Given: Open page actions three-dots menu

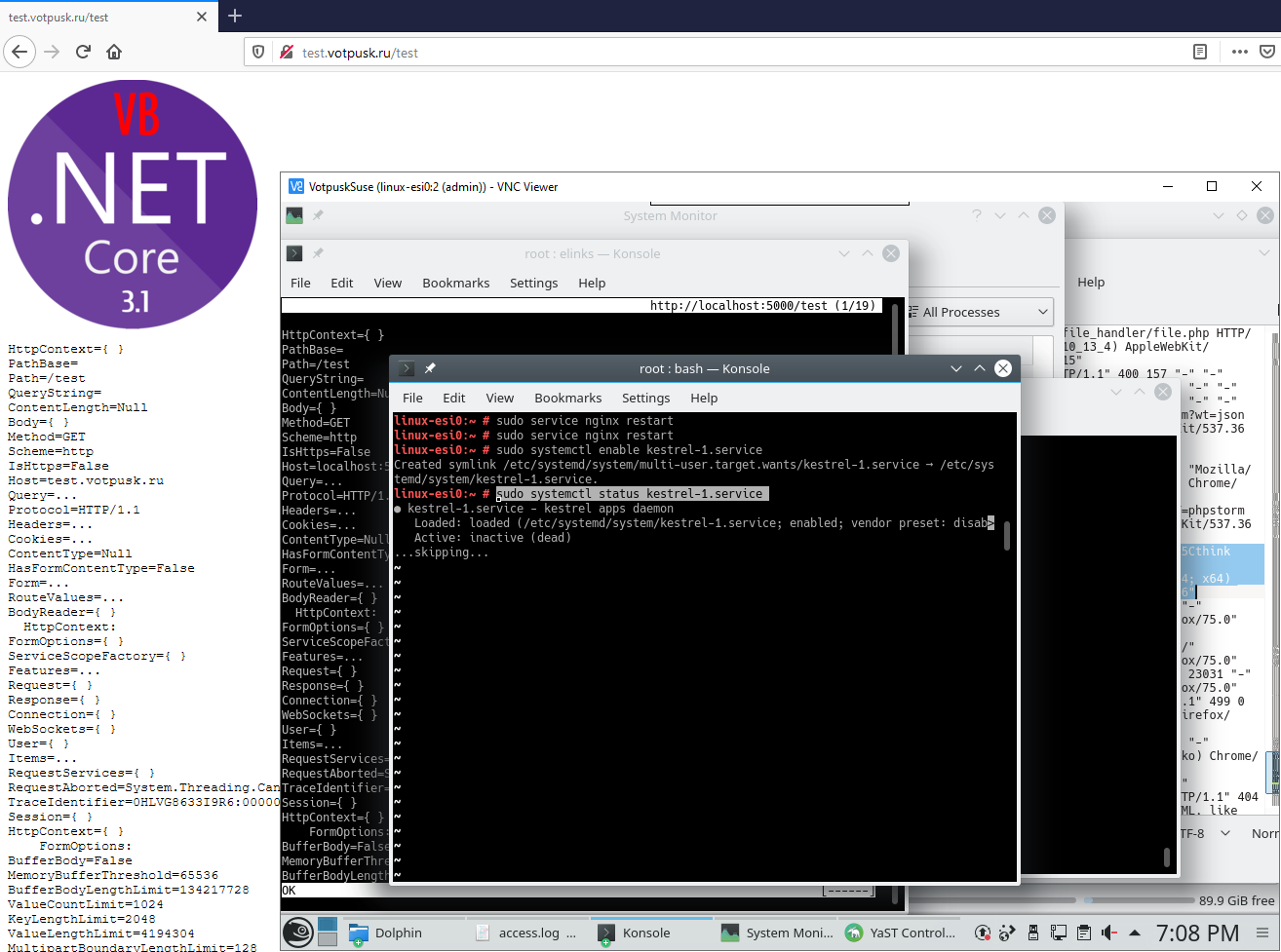Looking at the screenshot, I should click(x=1240, y=52).
